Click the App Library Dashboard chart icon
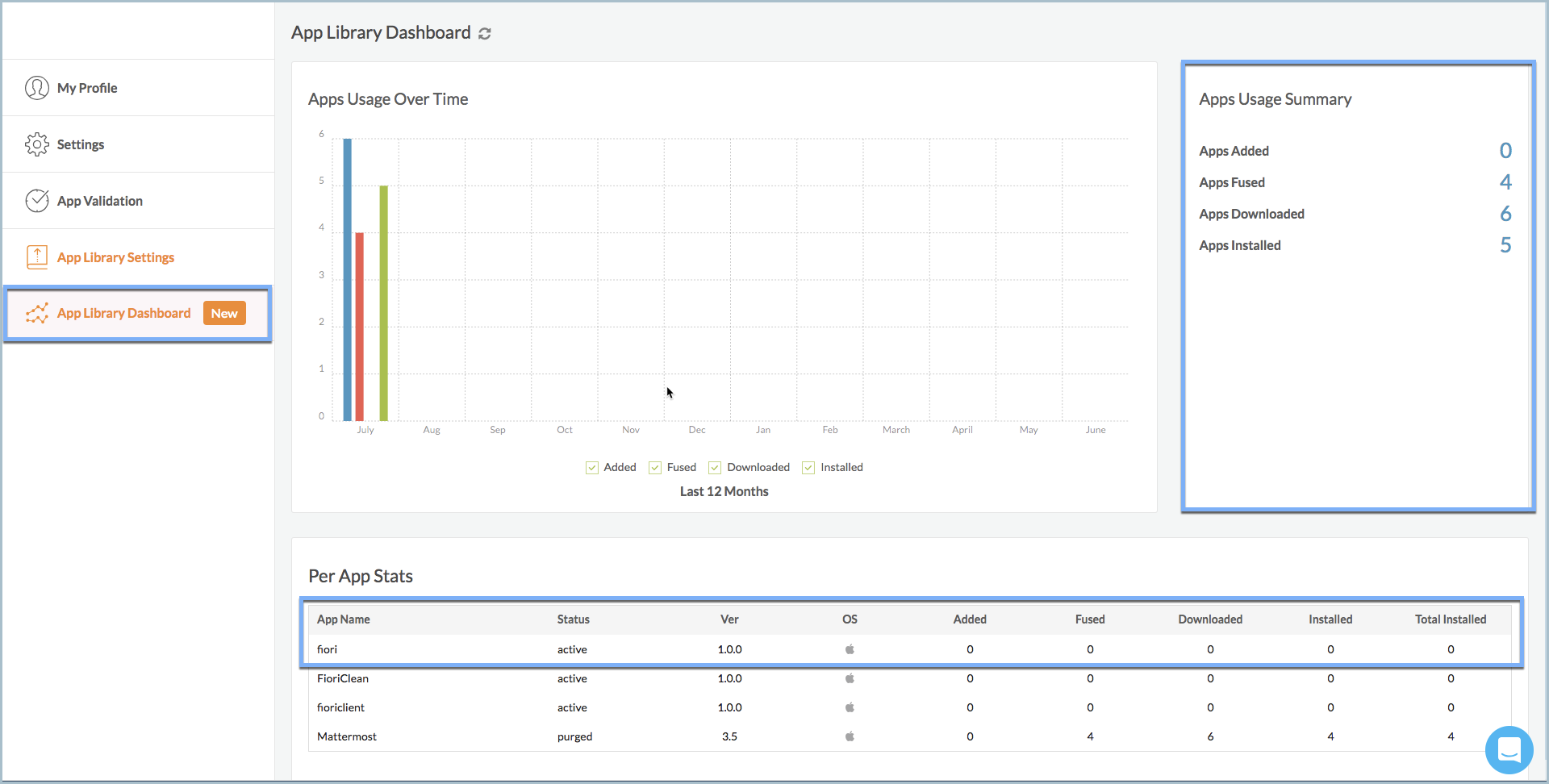This screenshot has width=1549, height=784. pos(37,313)
